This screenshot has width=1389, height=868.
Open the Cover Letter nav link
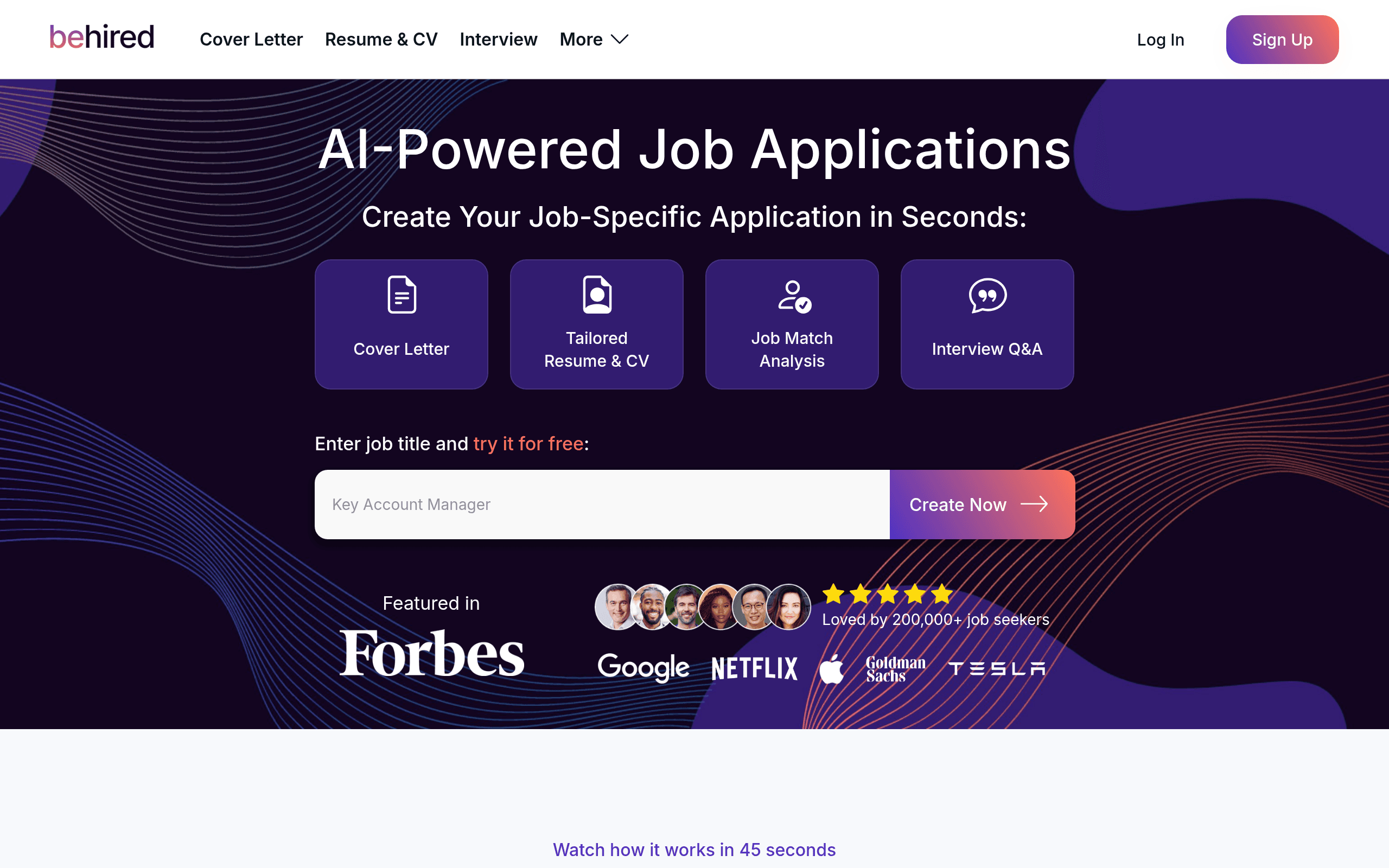(251, 39)
